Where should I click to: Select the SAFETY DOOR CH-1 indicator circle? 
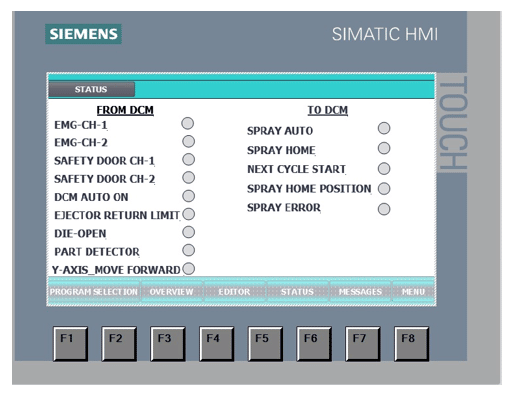click(189, 159)
